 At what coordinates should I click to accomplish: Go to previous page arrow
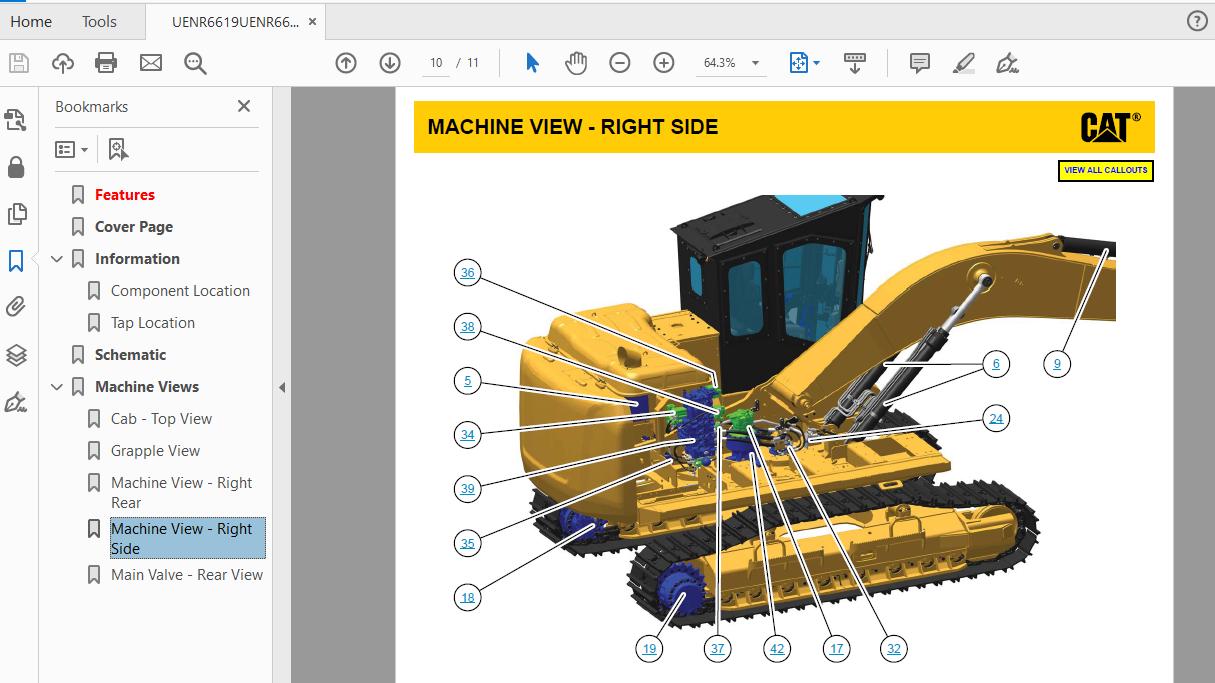tap(346, 63)
